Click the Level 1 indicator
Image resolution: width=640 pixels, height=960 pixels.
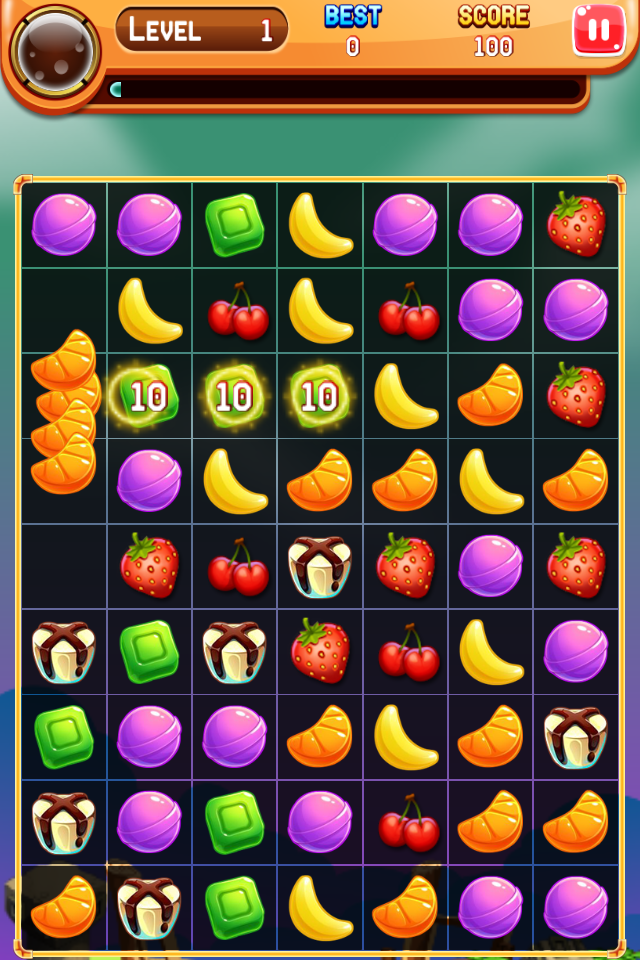click(x=201, y=29)
